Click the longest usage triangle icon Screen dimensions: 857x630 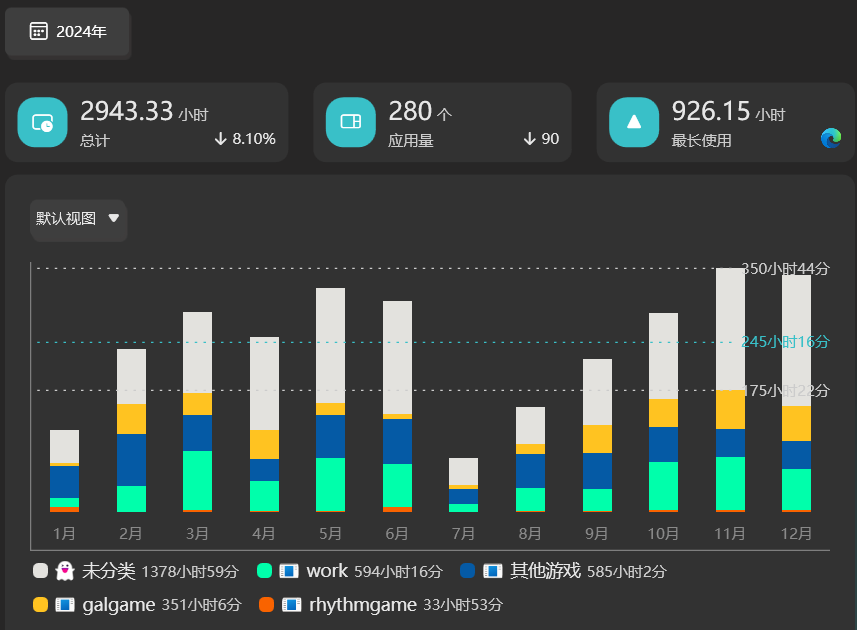[633, 122]
